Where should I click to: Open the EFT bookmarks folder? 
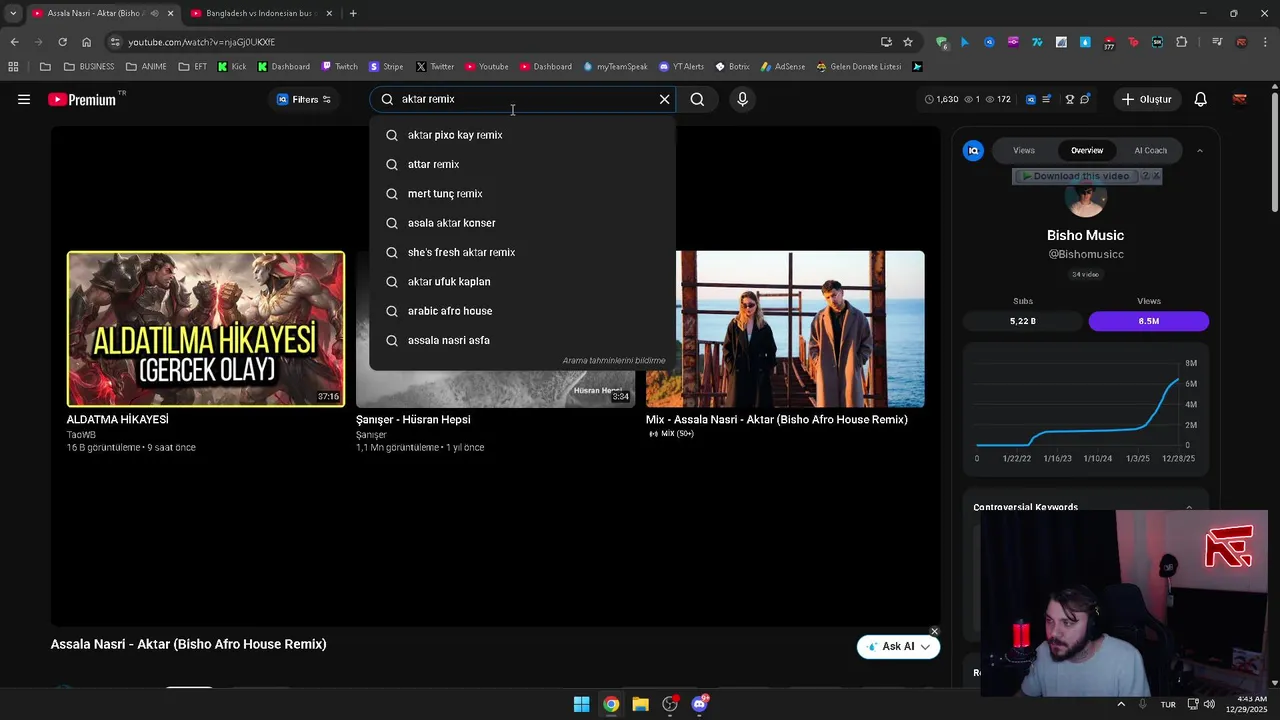[193, 67]
